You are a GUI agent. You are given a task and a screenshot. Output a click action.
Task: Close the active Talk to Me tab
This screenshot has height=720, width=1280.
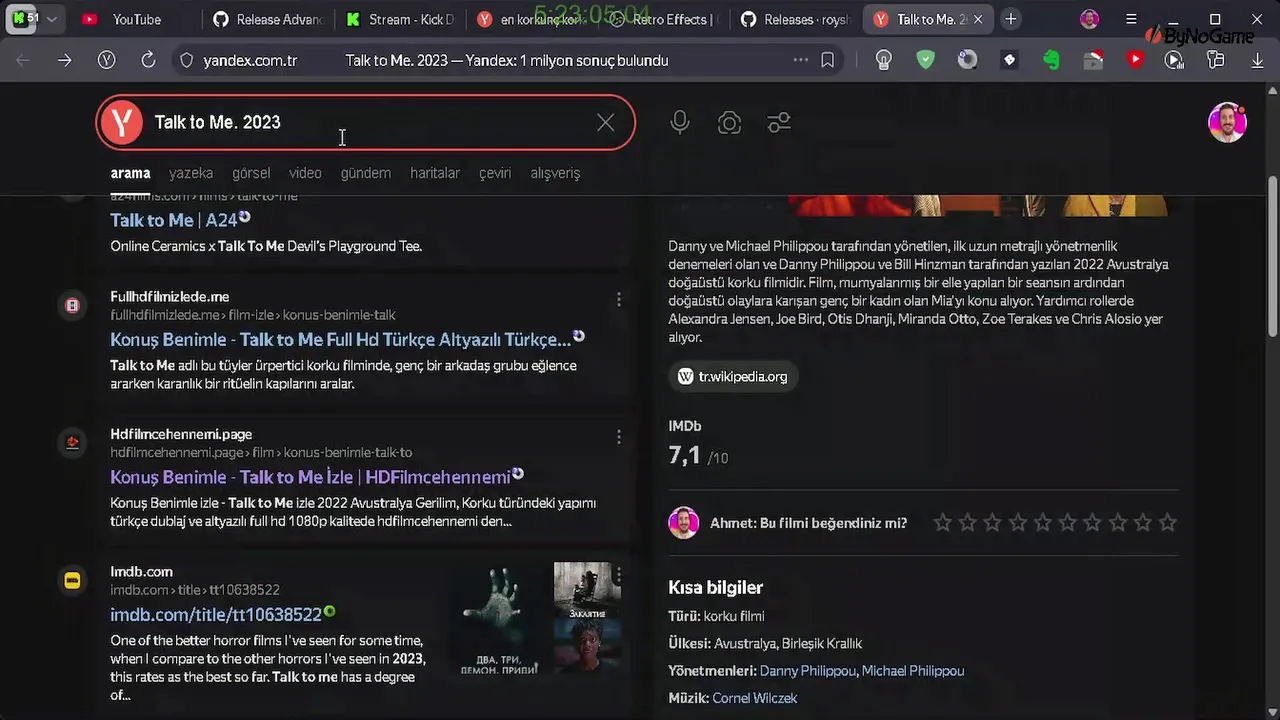tap(978, 20)
